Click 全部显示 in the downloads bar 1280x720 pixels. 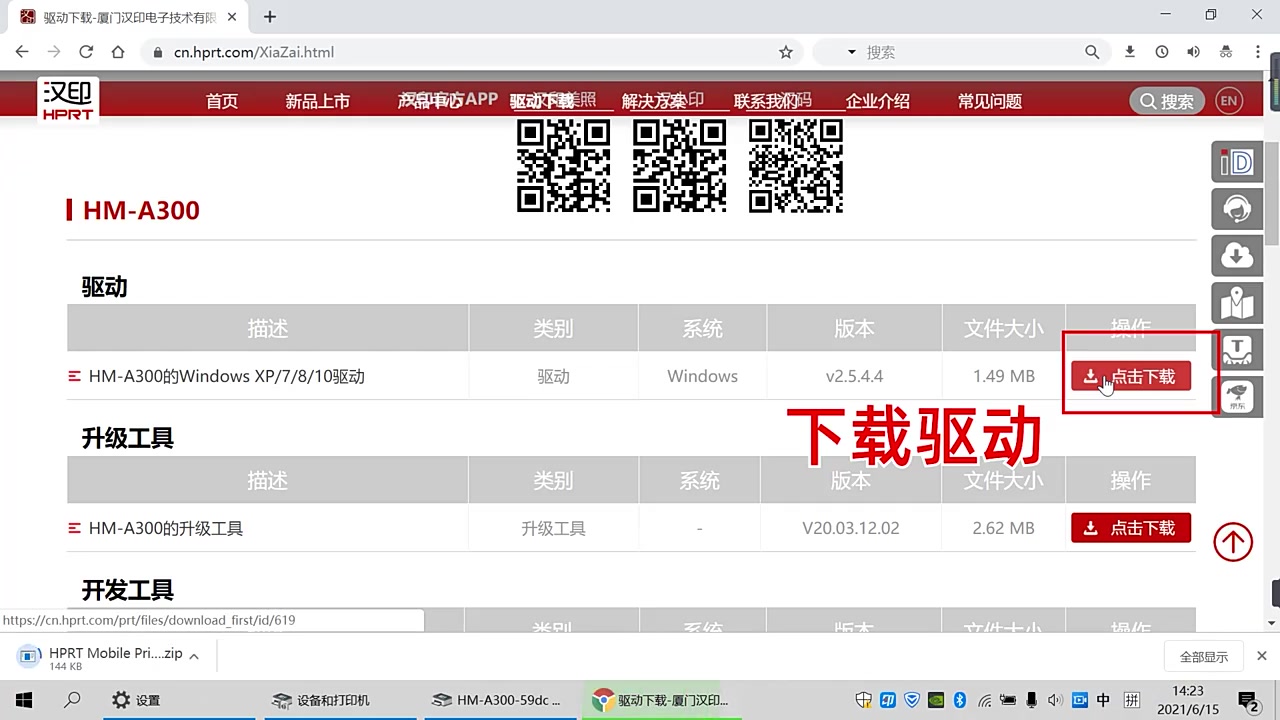tap(1204, 657)
